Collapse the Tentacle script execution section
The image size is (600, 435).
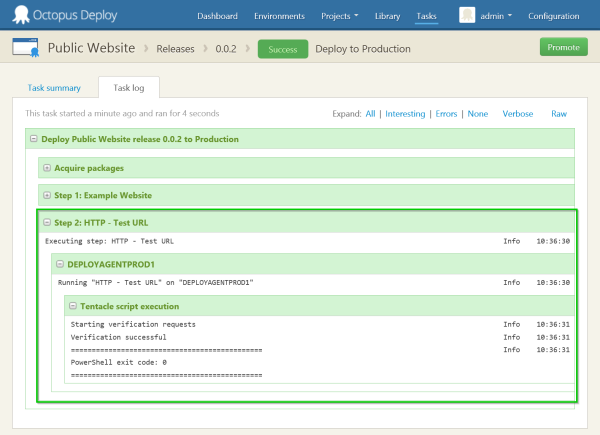(x=72, y=306)
